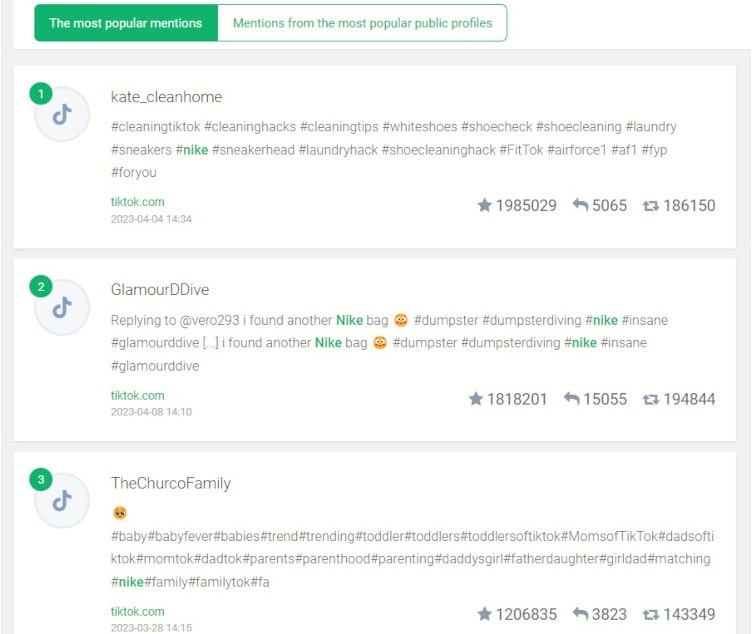Click the #foryou hashtag text

click(x=134, y=172)
